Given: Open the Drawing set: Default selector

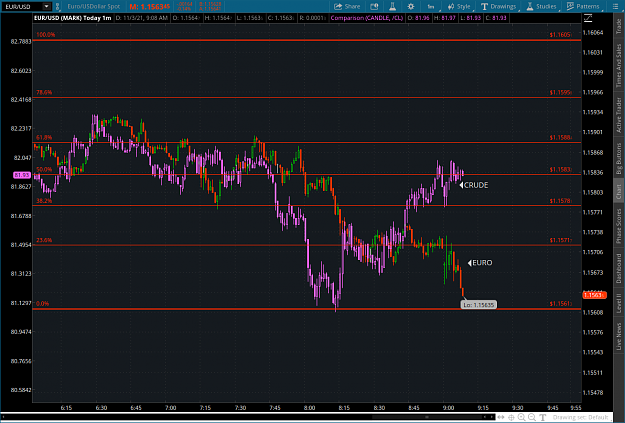Looking at the screenshot, I should click(x=581, y=417).
